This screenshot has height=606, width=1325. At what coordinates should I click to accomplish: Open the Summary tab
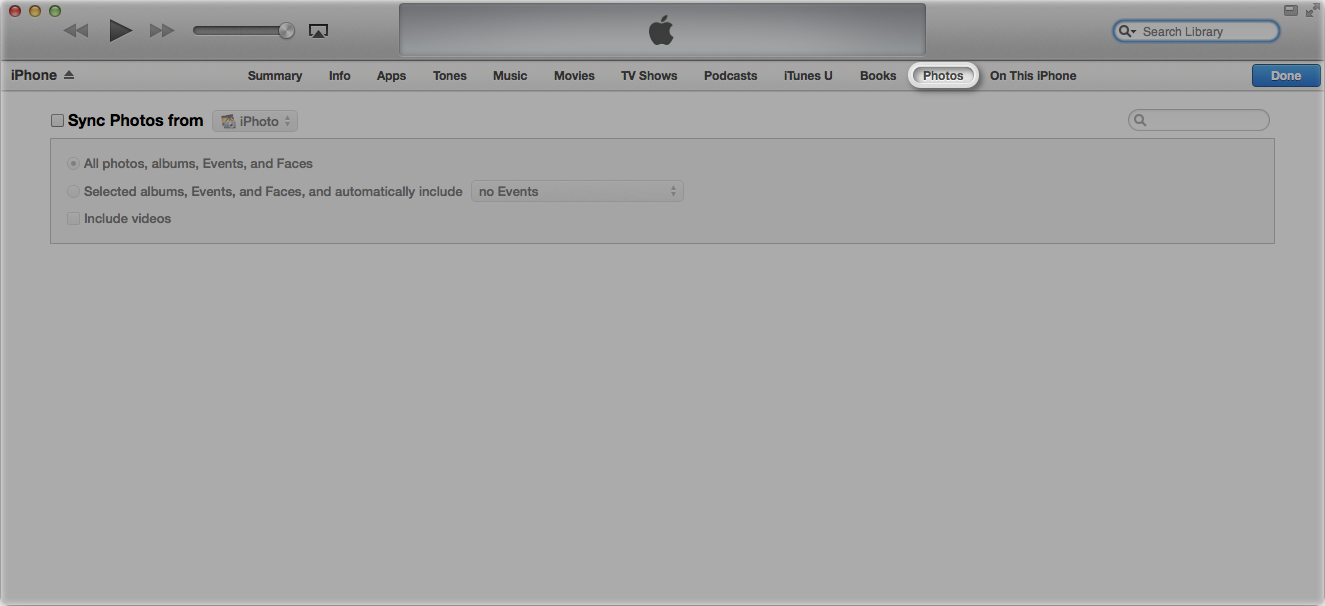pos(275,76)
